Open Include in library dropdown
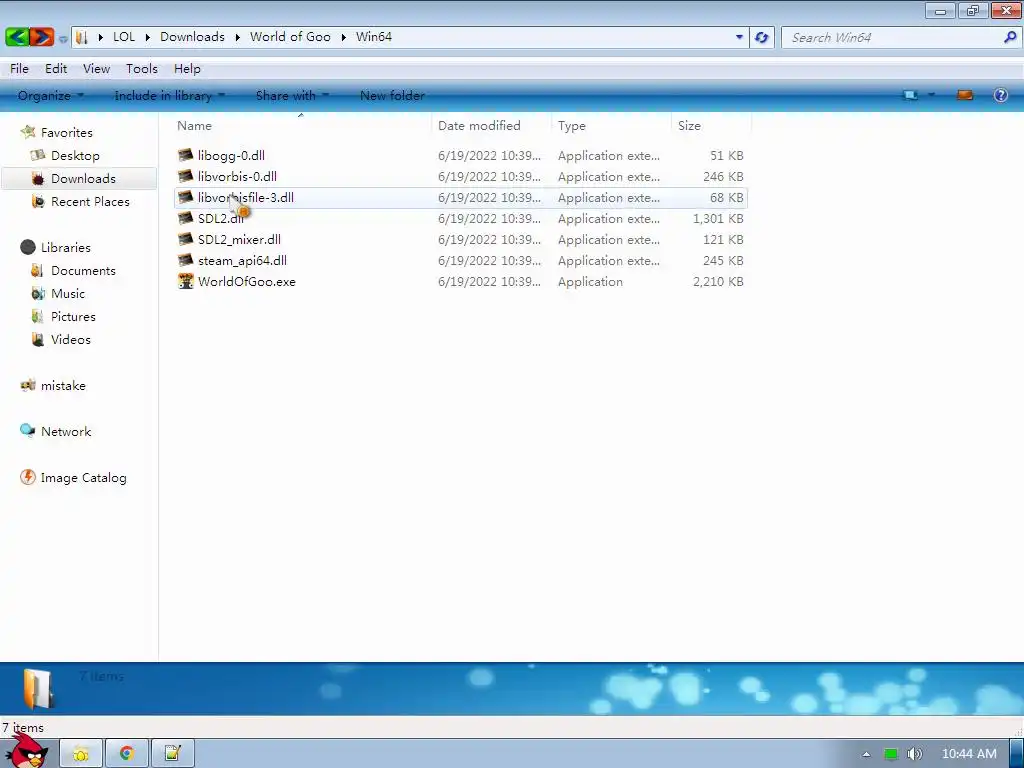1024x768 pixels. pyautogui.click(x=169, y=95)
